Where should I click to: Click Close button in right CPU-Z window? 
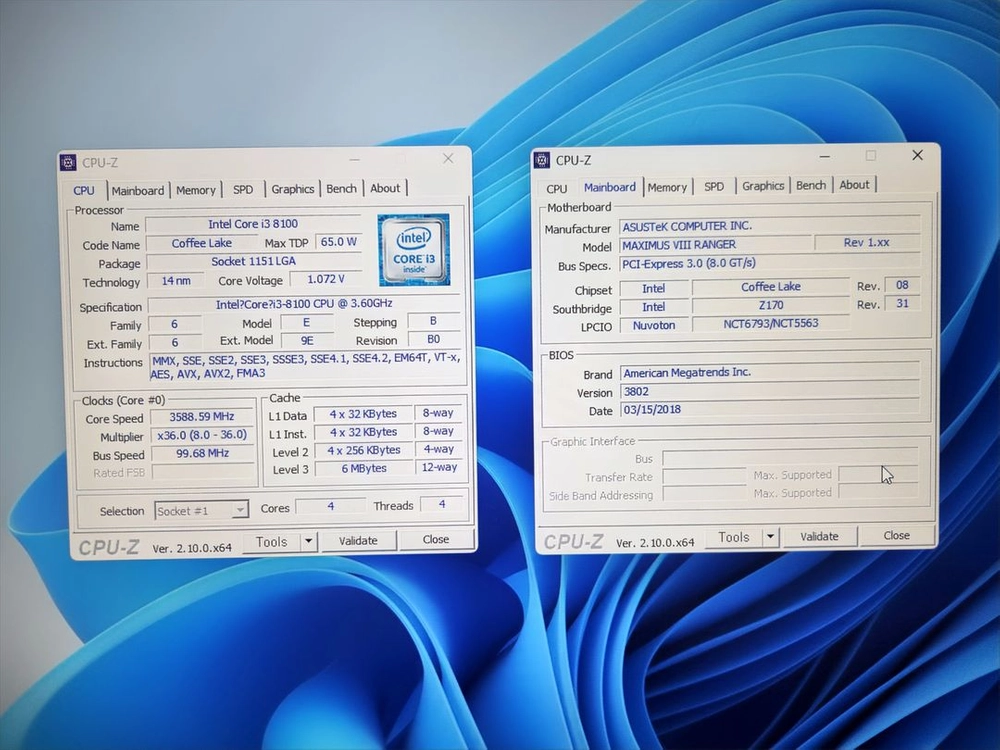tap(897, 536)
